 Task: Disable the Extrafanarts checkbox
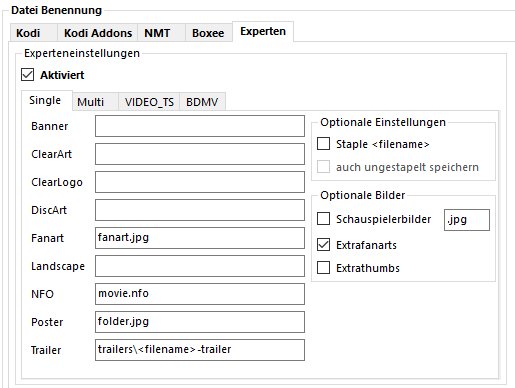pos(323,245)
